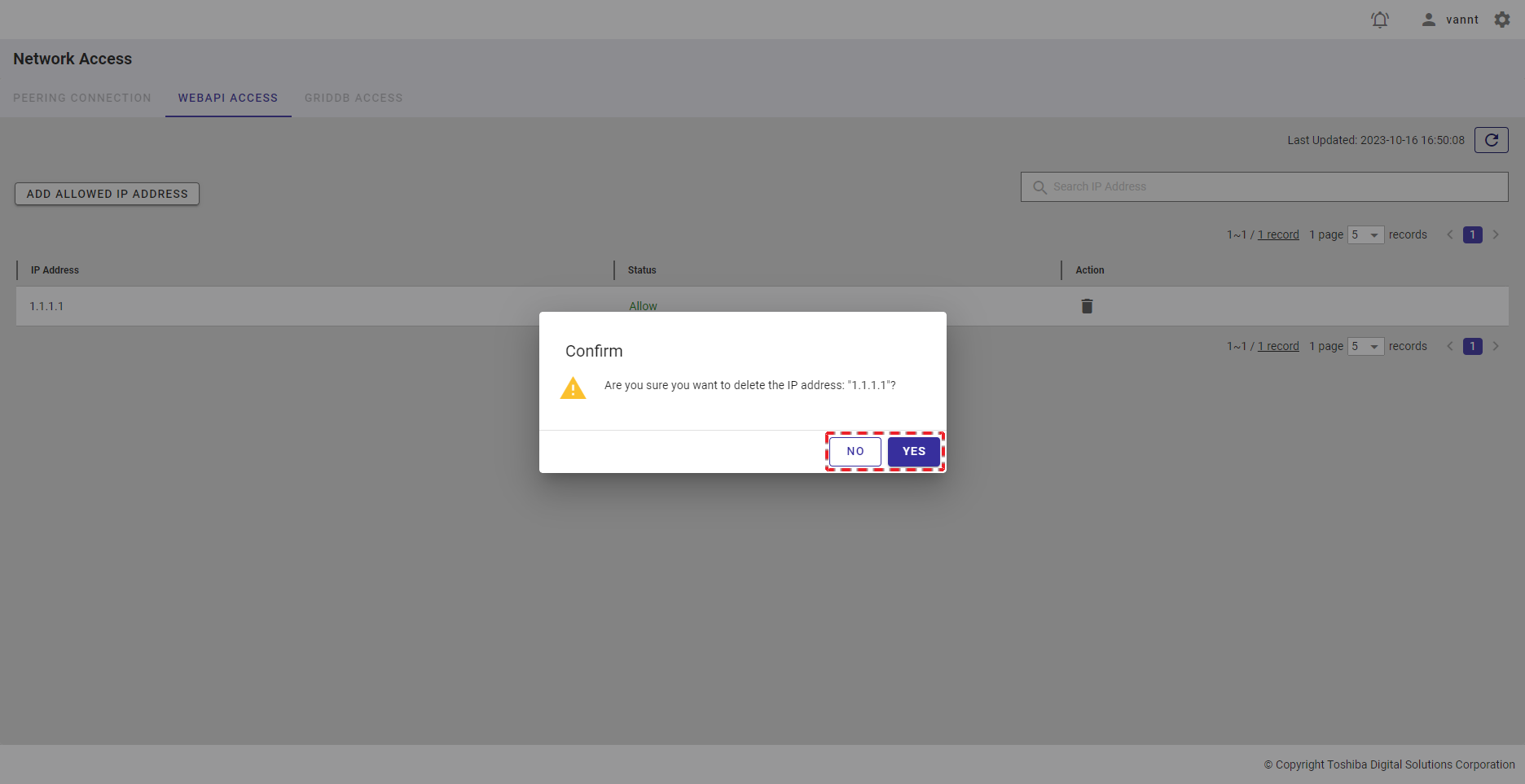
Task: Open the GRIDDB ACCESS tab
Action: [354, 98]
